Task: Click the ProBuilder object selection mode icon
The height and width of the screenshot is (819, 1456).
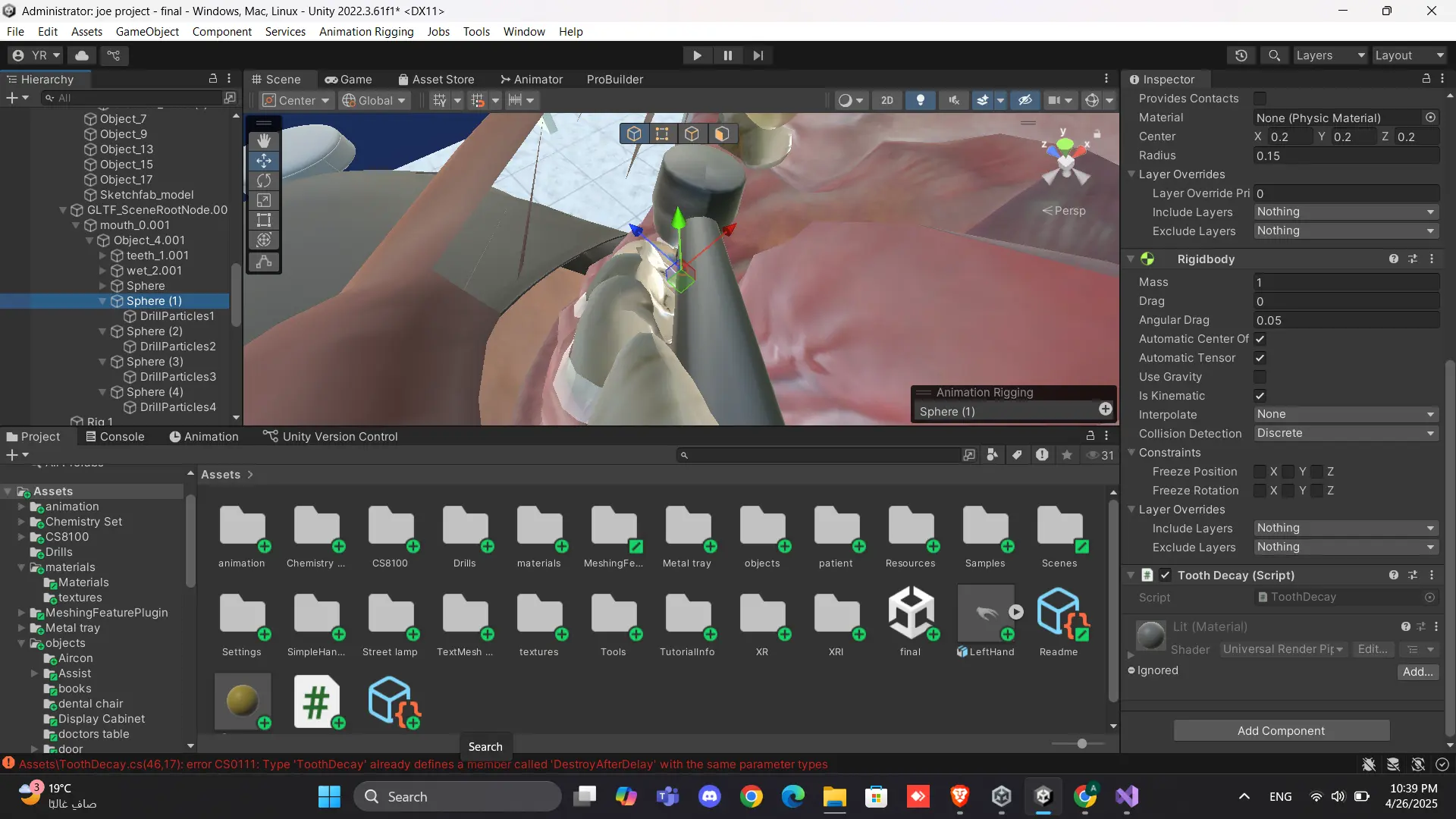Action: 634,134
